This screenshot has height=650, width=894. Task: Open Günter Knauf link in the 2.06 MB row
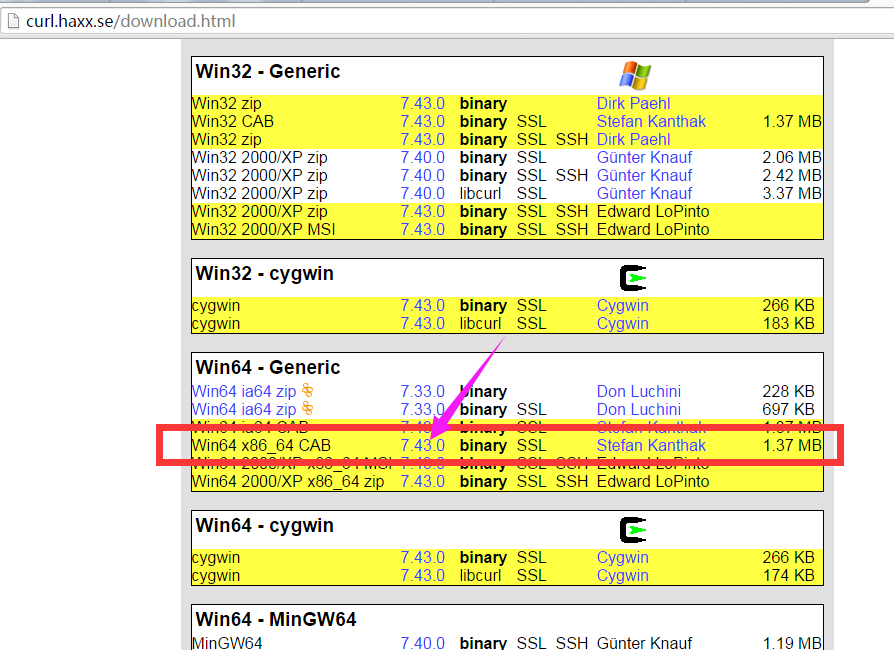(644, 157)
